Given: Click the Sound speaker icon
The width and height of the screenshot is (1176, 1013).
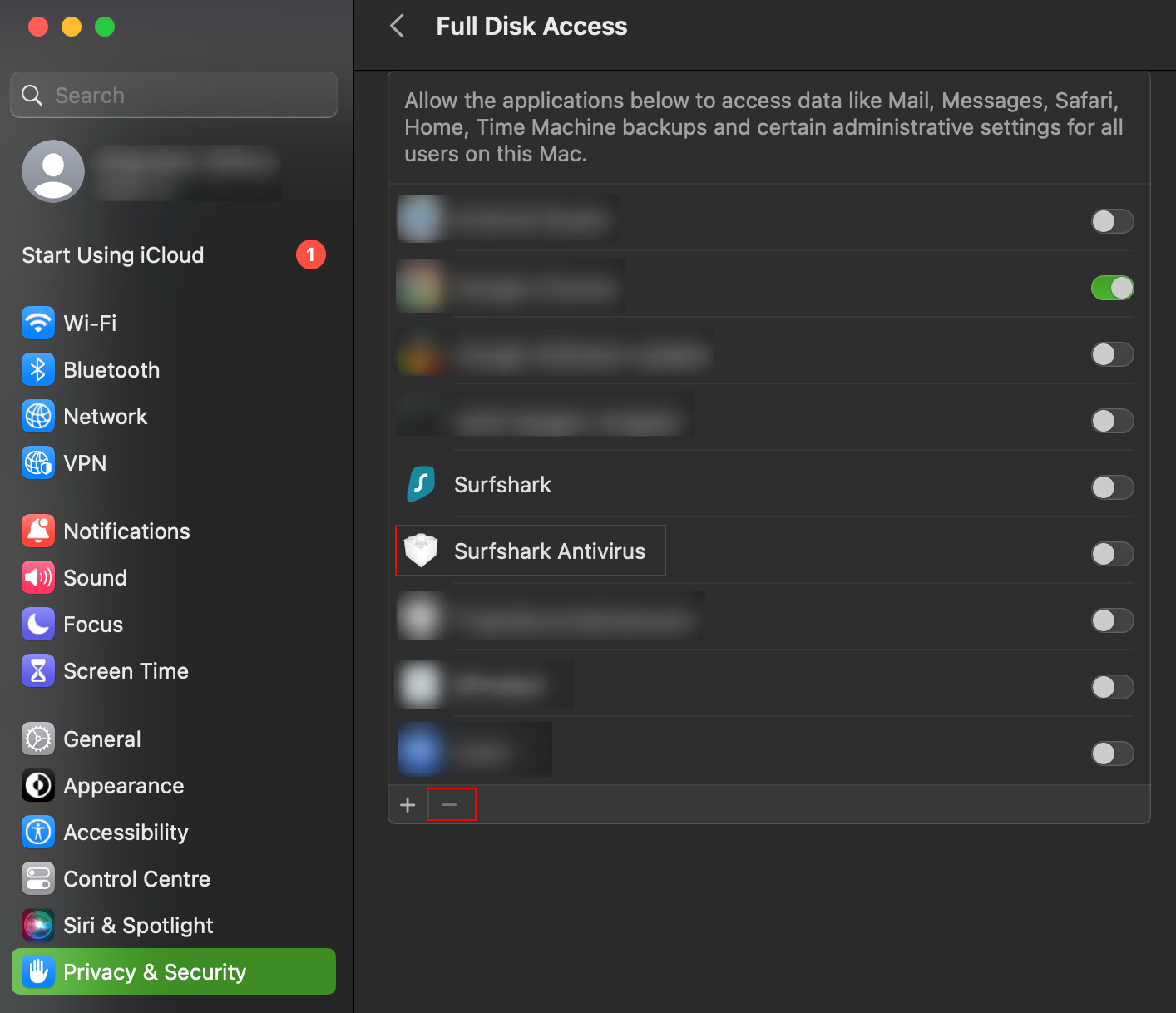Looking at the screenshot, I should point(38,577).
